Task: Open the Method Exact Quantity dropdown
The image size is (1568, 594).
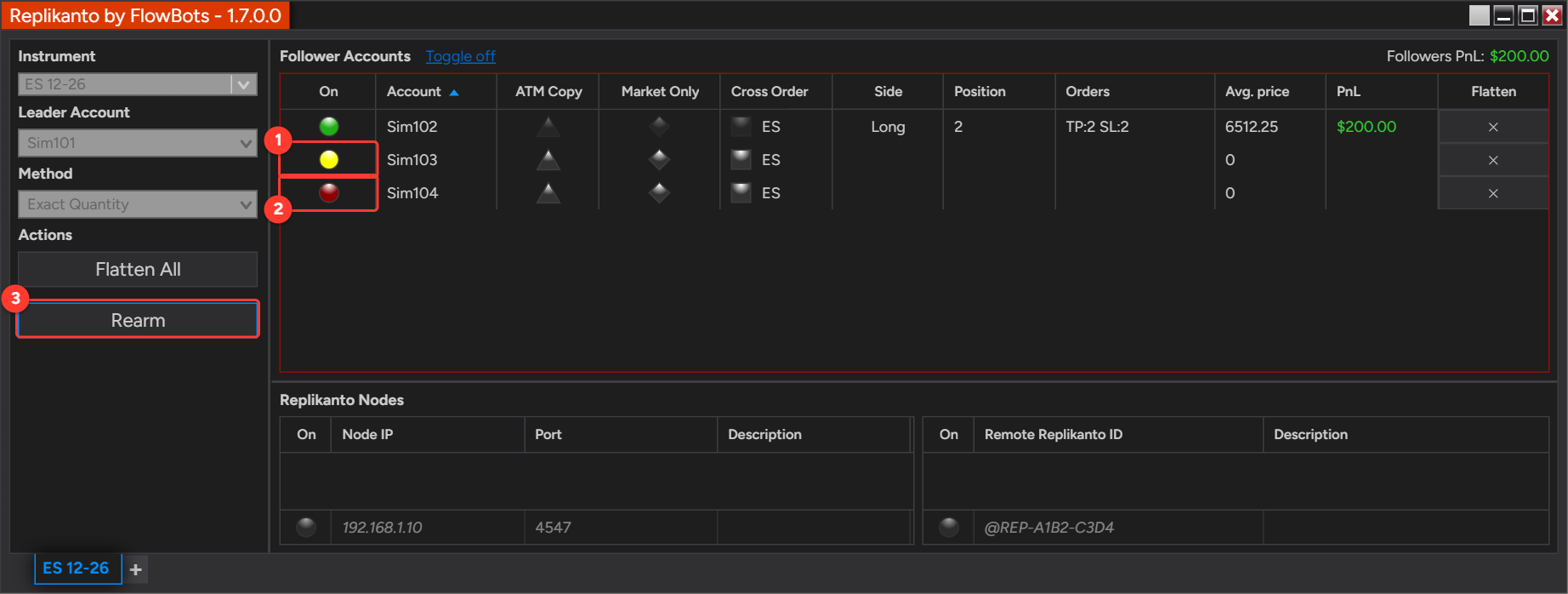Action: point(138,204)
